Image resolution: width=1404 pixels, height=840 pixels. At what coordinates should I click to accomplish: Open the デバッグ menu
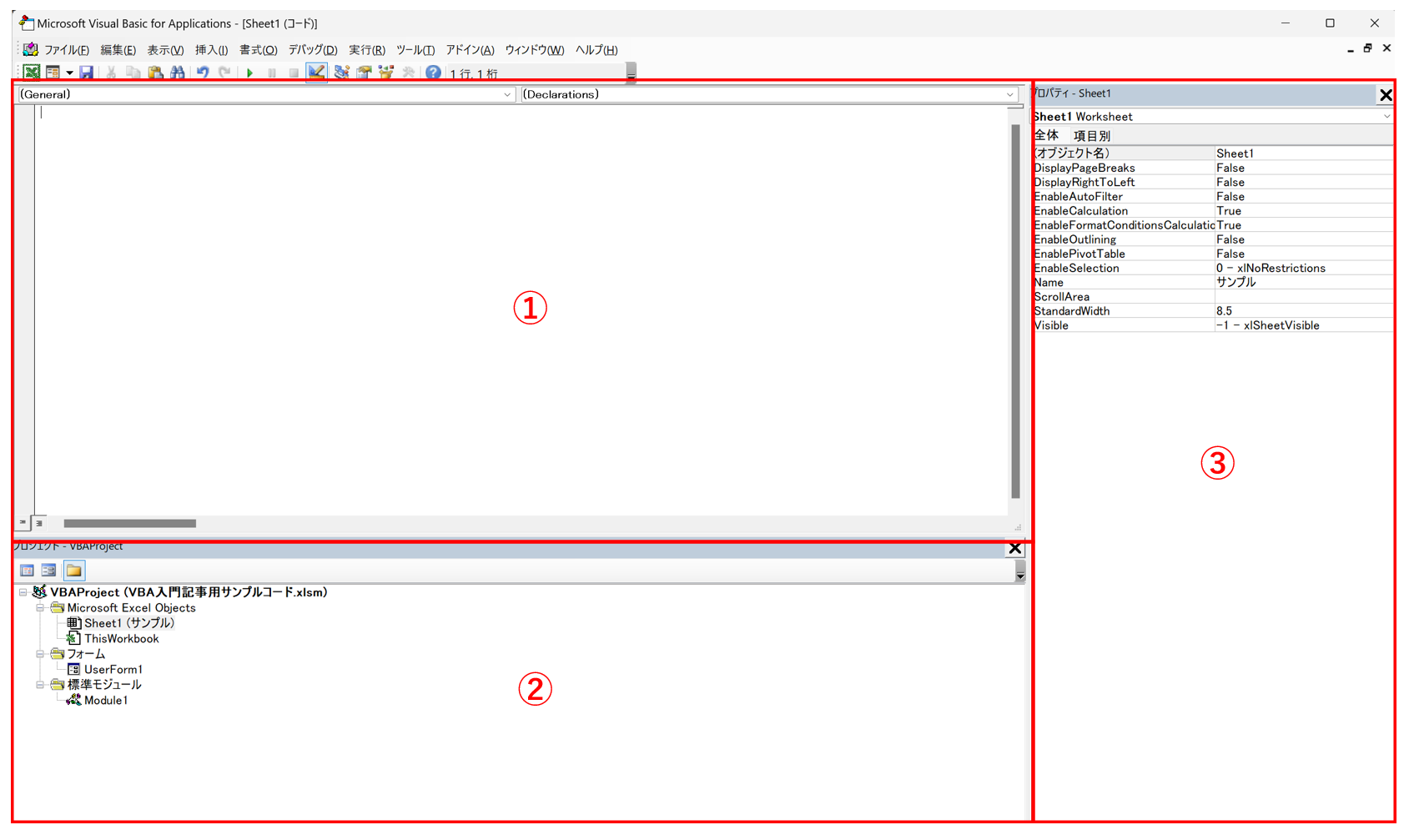pos(312,49)
